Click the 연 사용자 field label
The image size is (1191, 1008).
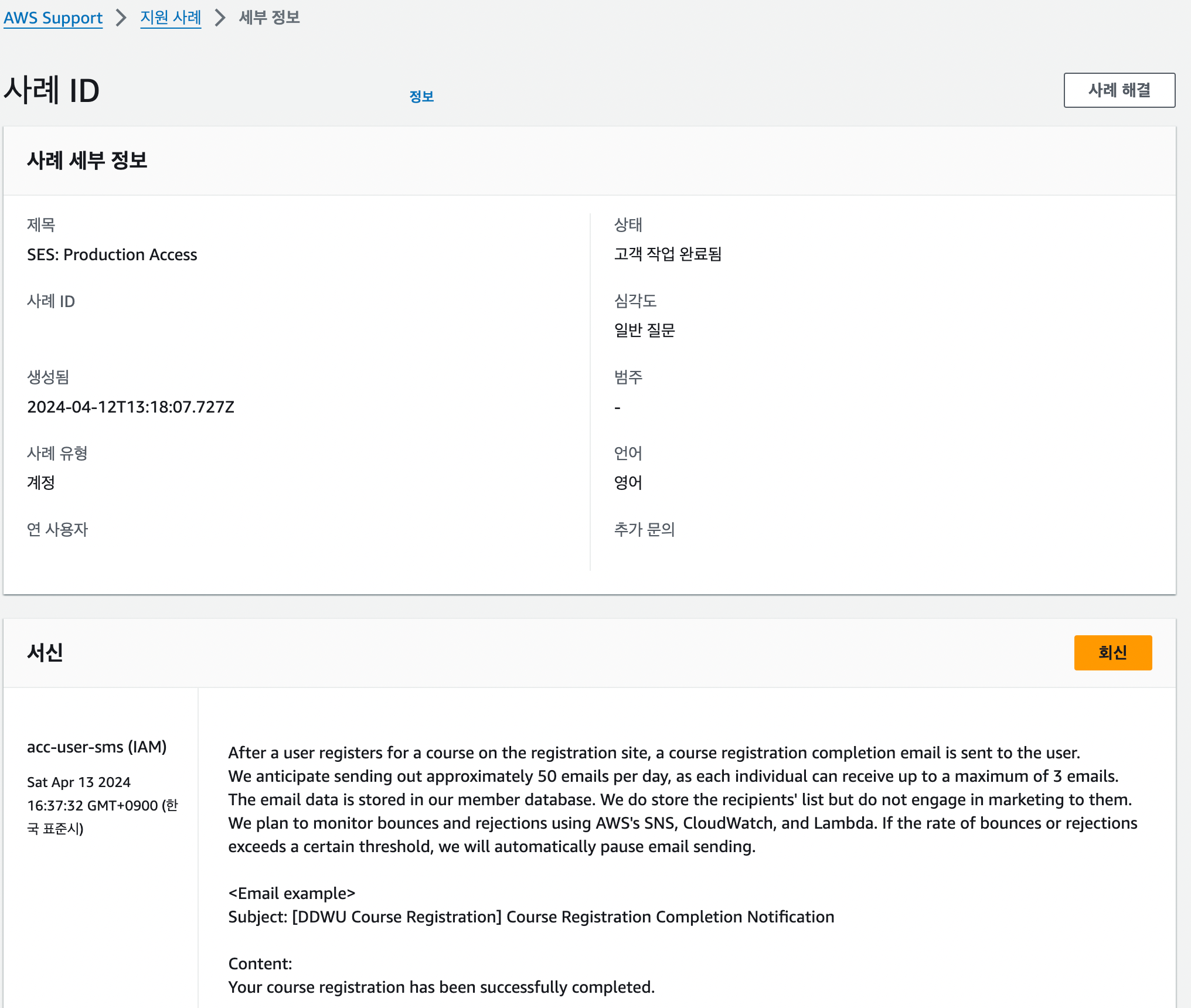57,530
